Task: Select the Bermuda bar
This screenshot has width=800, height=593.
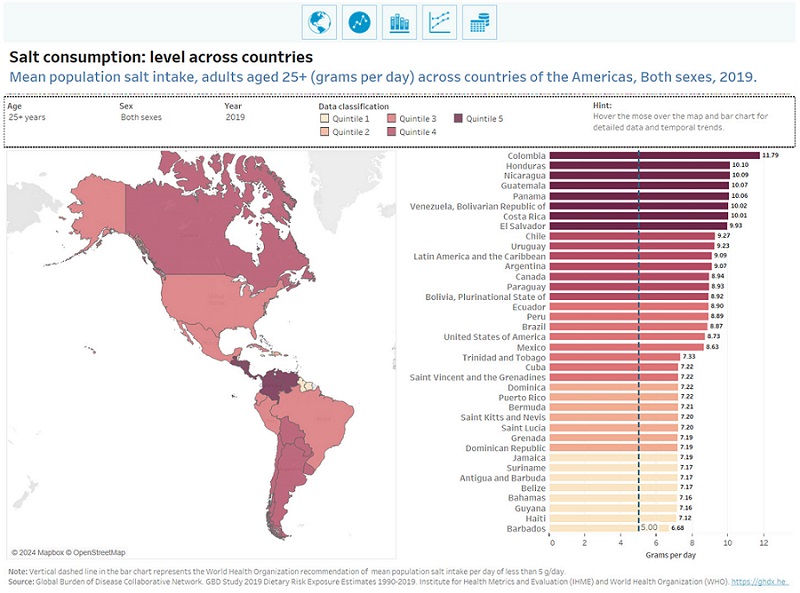Action: [614, 407]
